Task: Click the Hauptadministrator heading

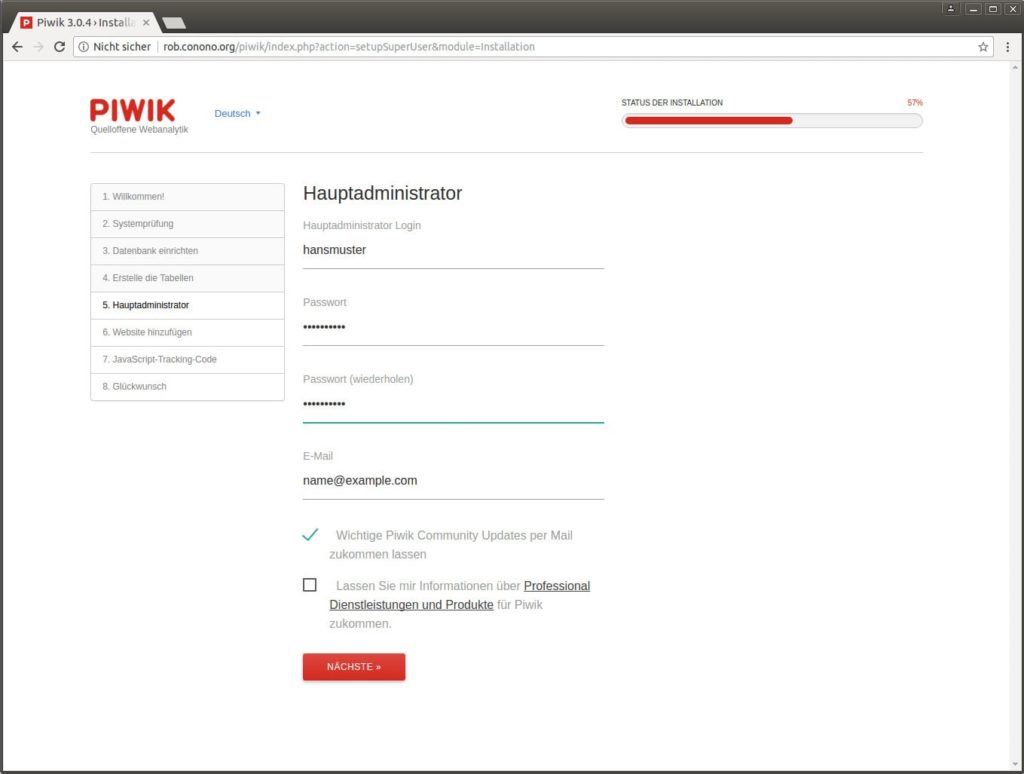Action: click(383, 193)
